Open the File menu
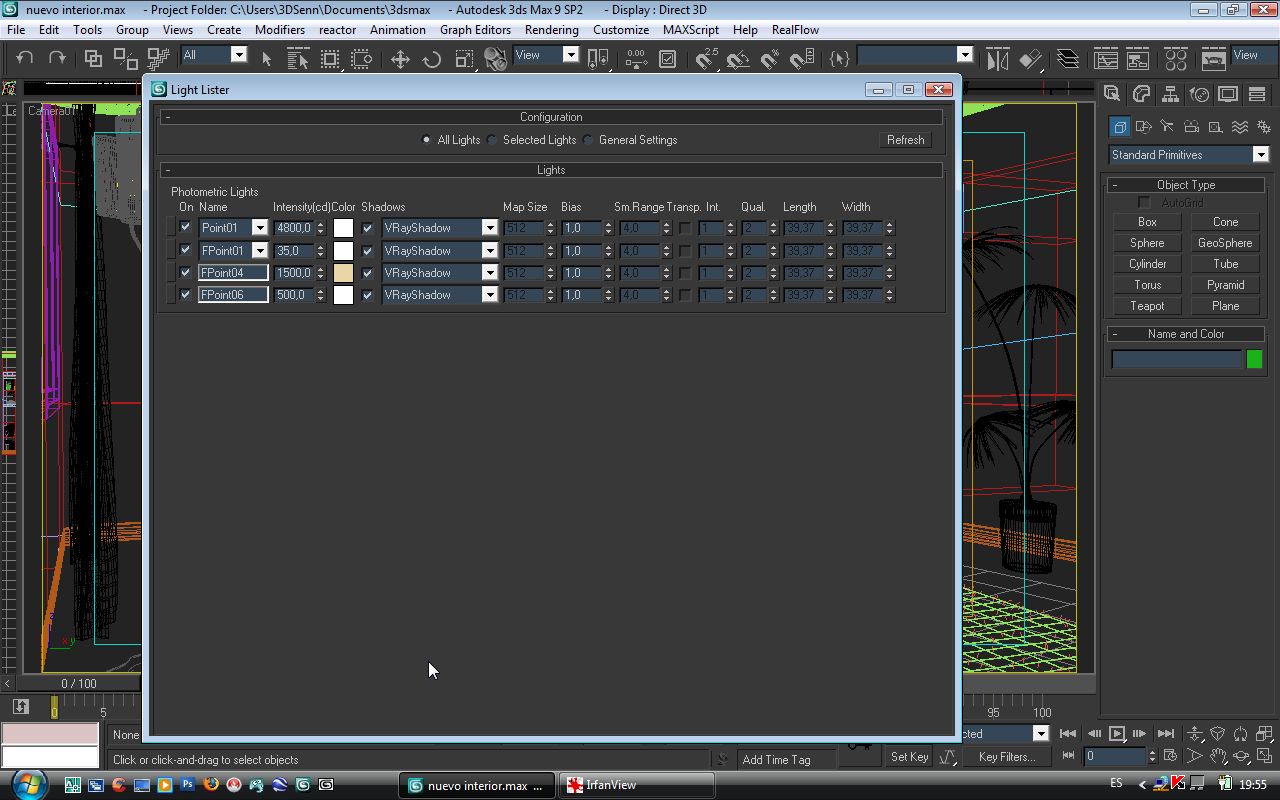1280x800 pixels. (x=16, y=30)
